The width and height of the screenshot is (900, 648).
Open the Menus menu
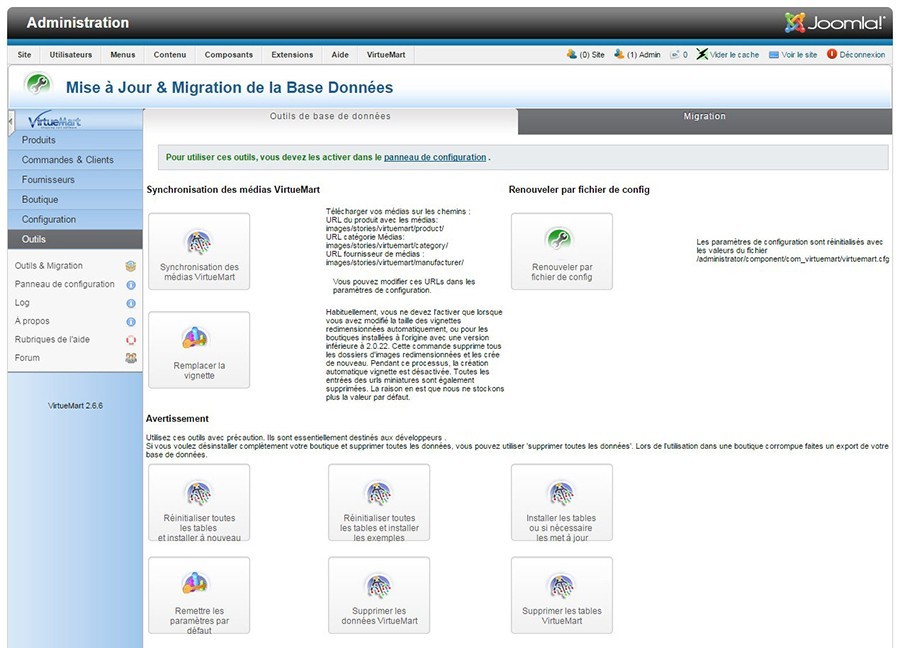click(123, 55)
